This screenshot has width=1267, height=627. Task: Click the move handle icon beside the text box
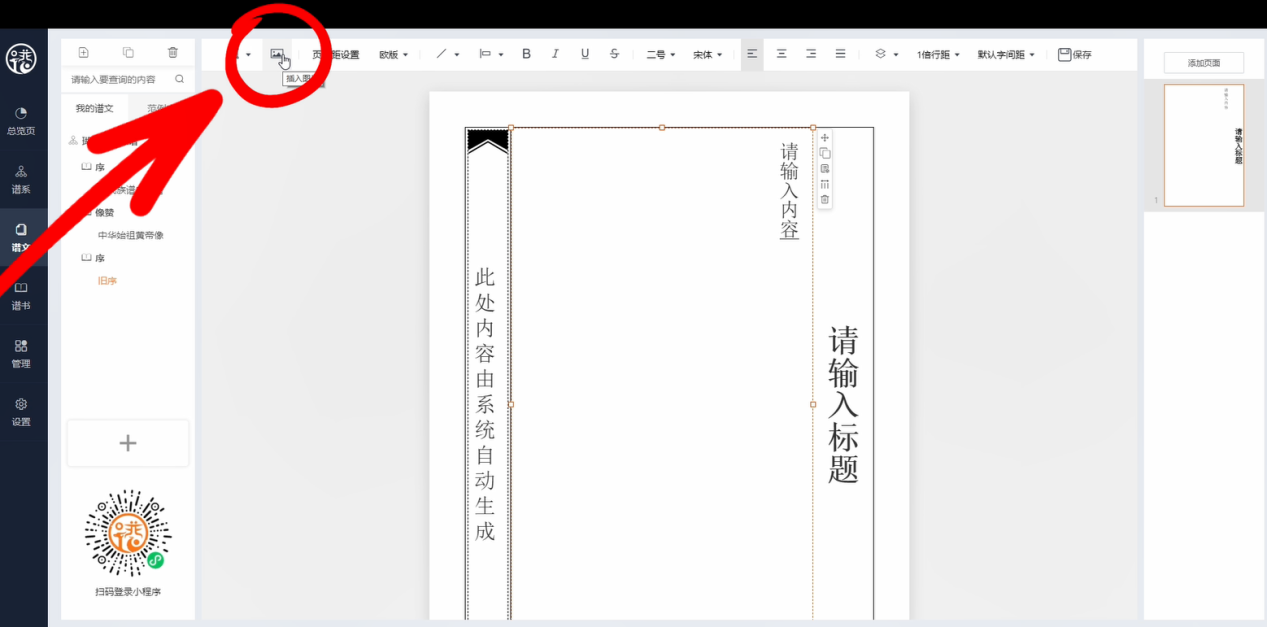[x=825, y=138]
